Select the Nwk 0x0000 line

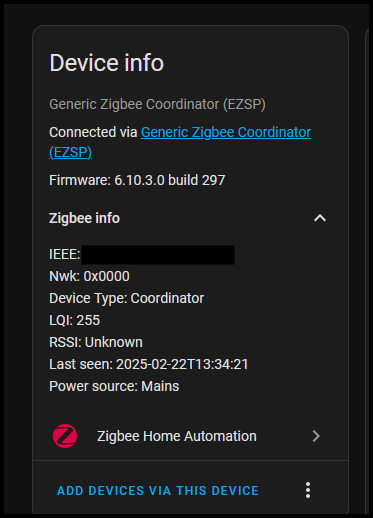tap(89, 276)
